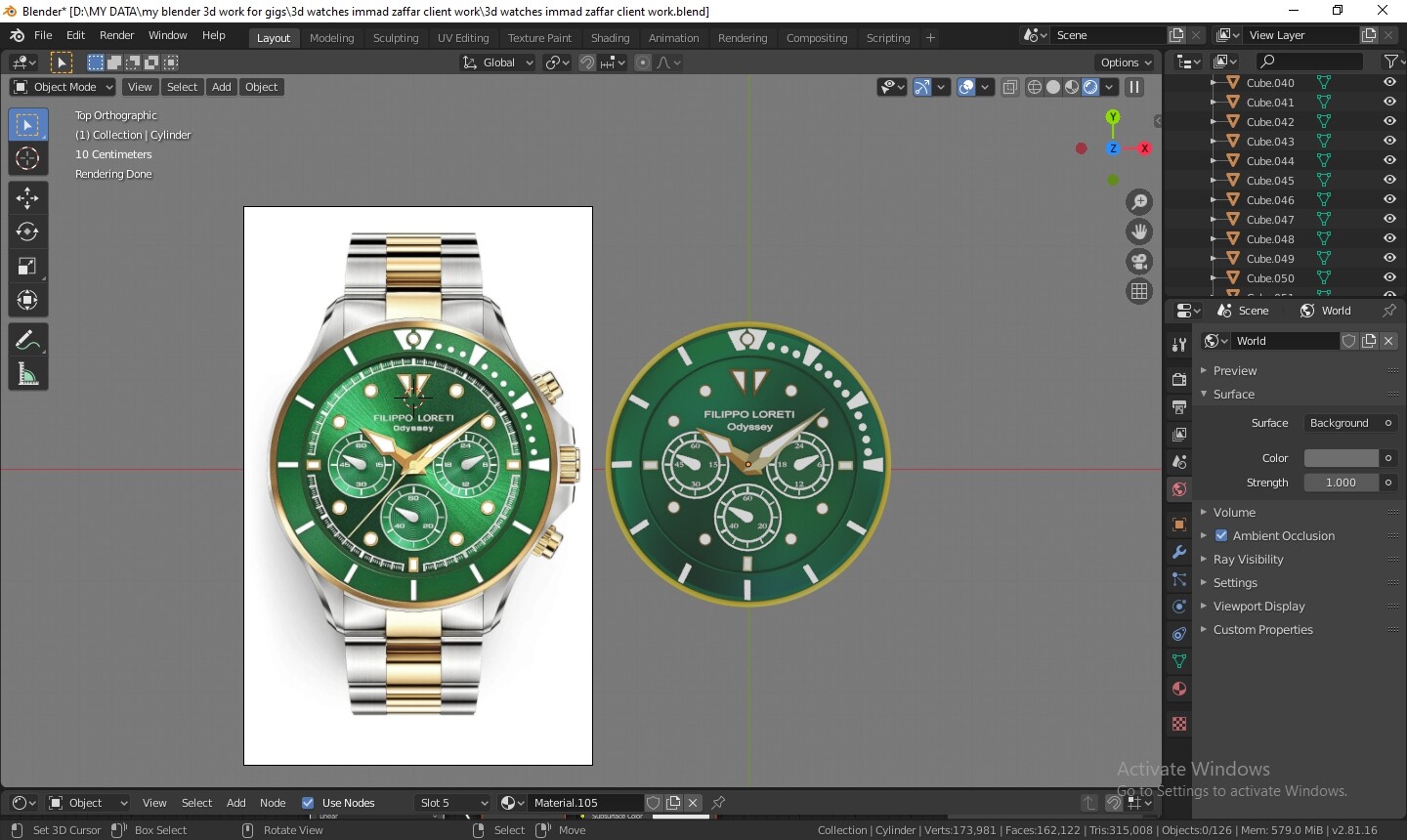Choose the Move tool
Viewport: 1407px width, 840px height.
coord(27,198)
